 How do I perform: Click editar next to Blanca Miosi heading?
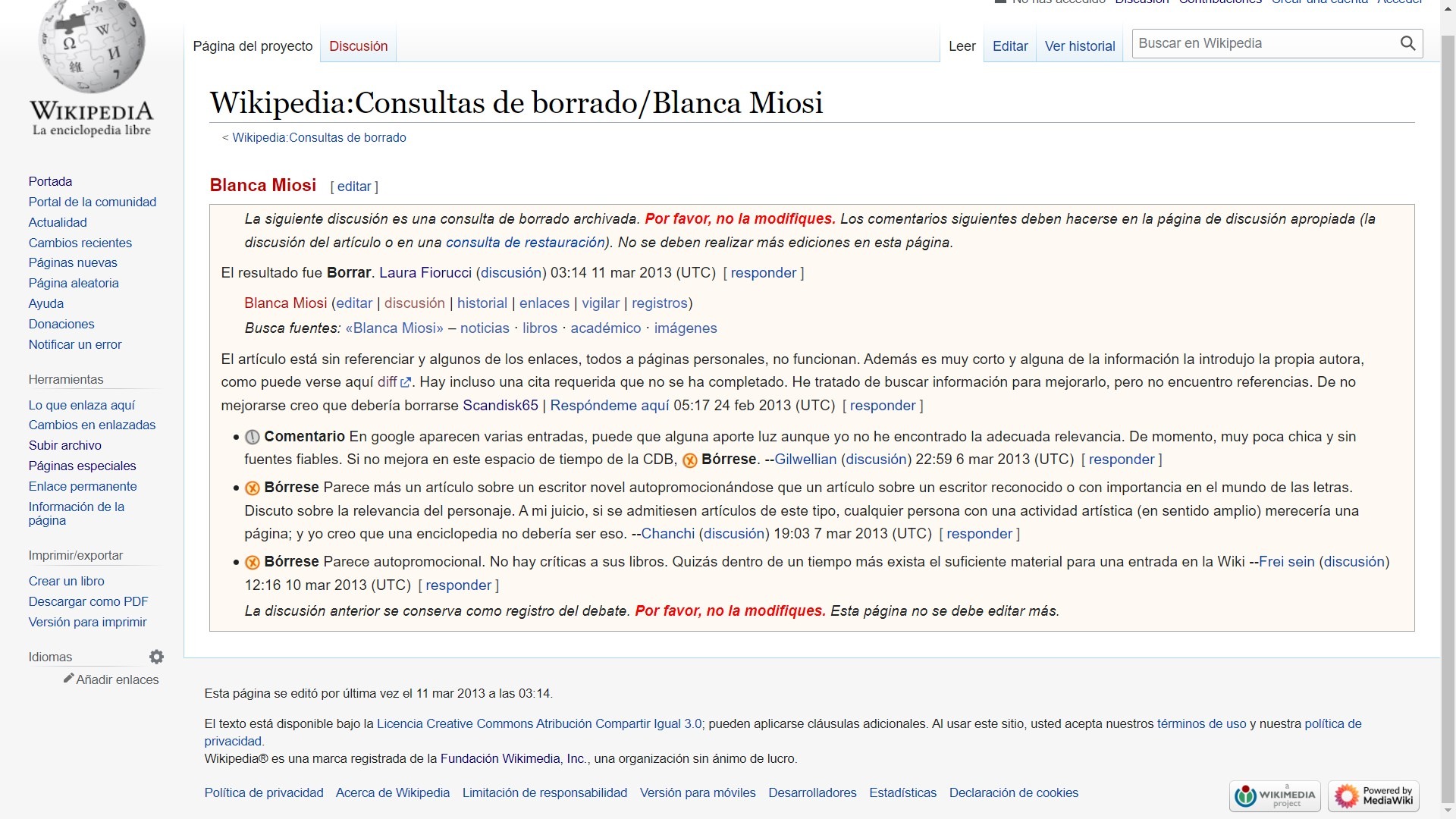point(354,187)
